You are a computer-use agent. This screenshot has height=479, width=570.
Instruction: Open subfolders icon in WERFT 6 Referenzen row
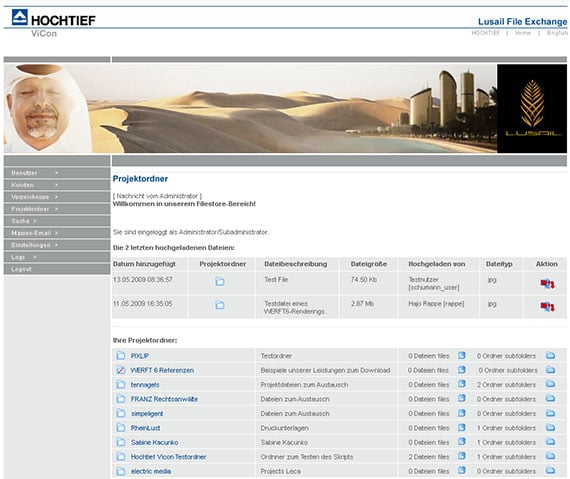(550, 370)
